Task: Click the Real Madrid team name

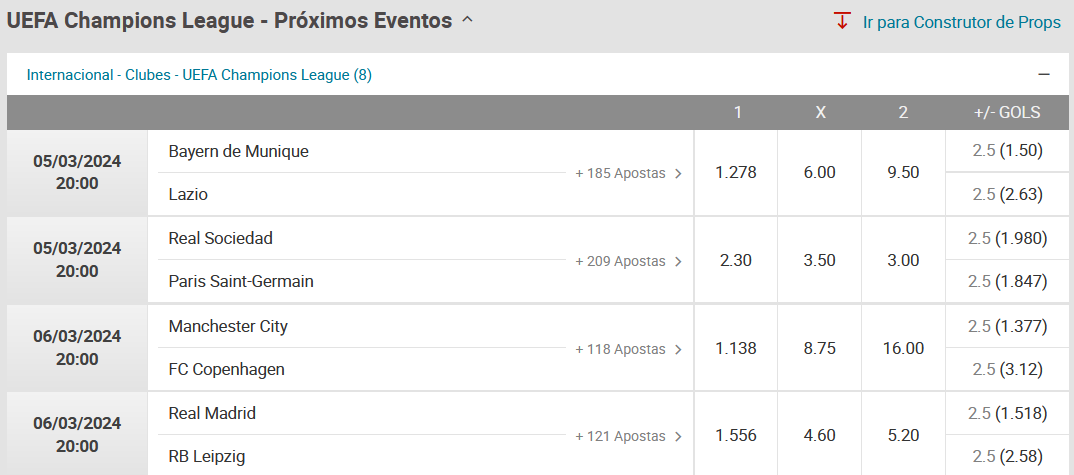Action: pos(212,413)
